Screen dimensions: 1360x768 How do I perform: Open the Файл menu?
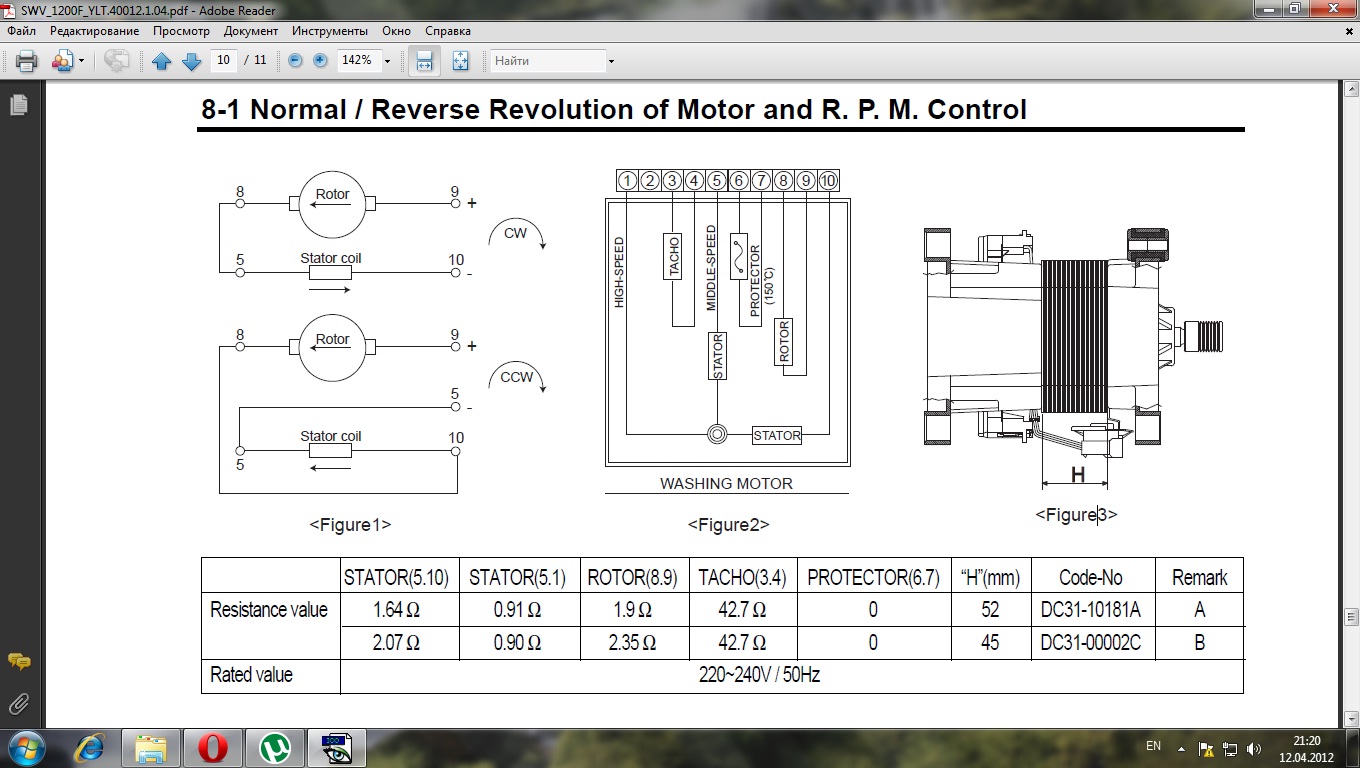21,31
